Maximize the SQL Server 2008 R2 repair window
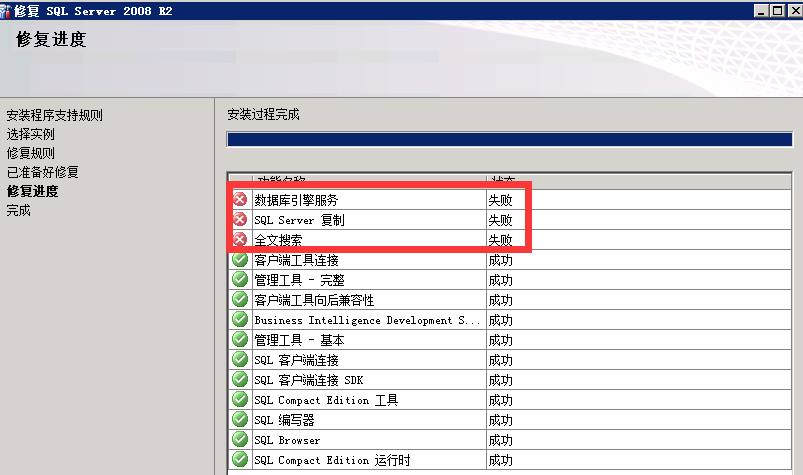This screenshot has height=475, width=803. 777,10
